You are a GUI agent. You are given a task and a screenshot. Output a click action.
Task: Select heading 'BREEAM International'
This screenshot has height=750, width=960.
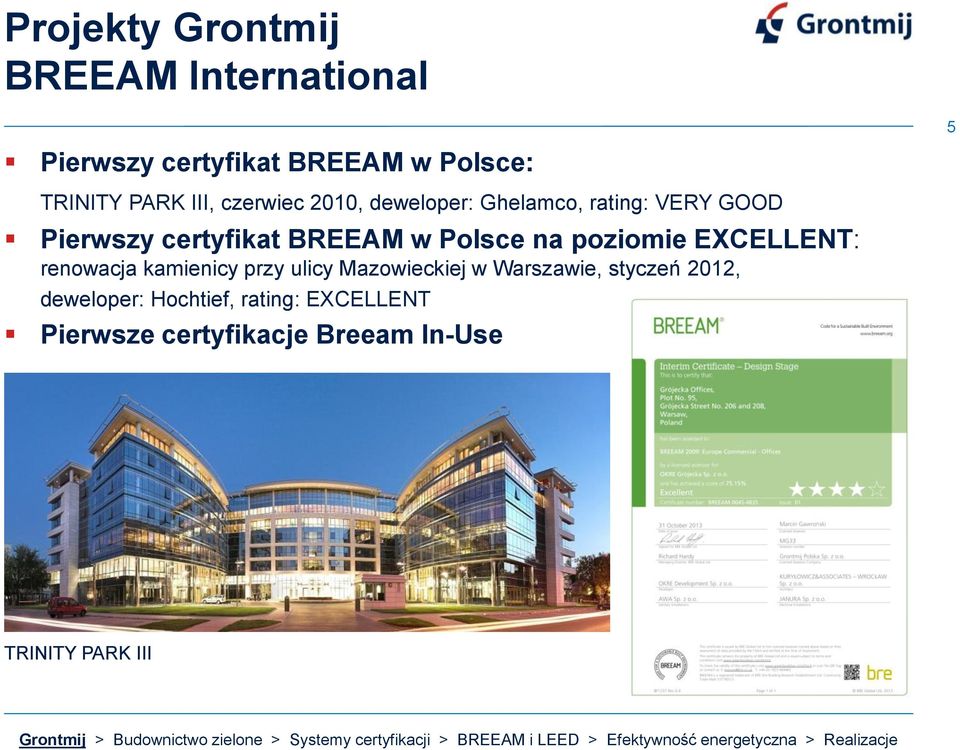click(x=216, y=76)
